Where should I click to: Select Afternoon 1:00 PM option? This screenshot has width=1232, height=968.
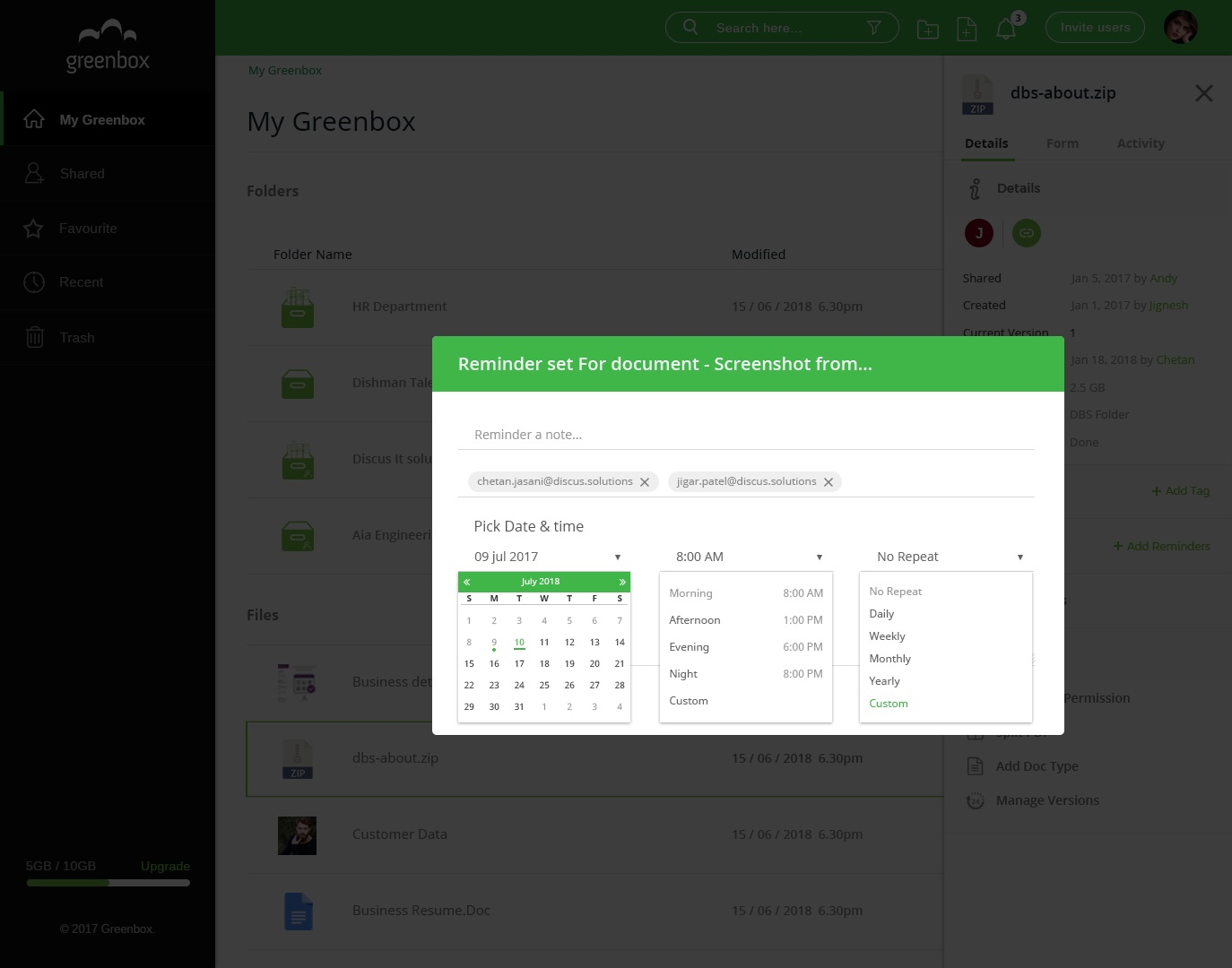coord(746,620)
